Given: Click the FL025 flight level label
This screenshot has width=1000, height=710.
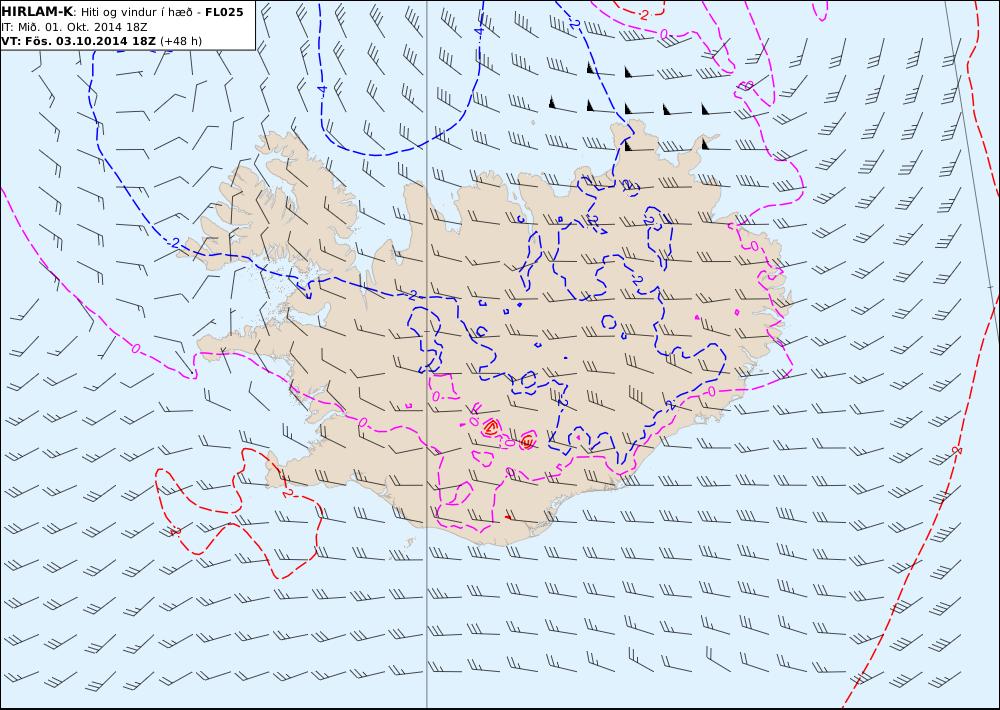Looking at the screenshot, I should [224, 12].
